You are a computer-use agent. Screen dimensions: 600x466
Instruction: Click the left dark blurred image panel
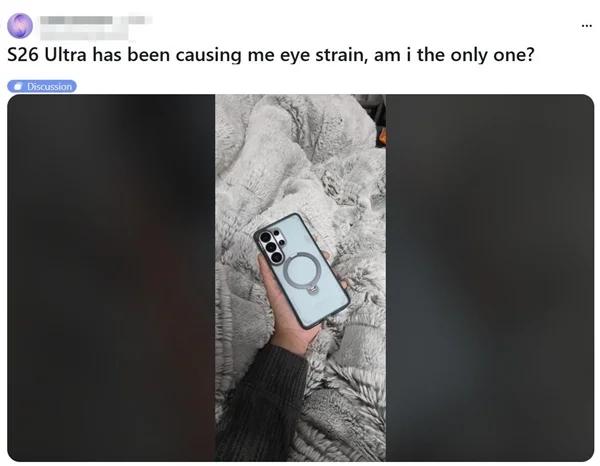click(x=111, y=278)
